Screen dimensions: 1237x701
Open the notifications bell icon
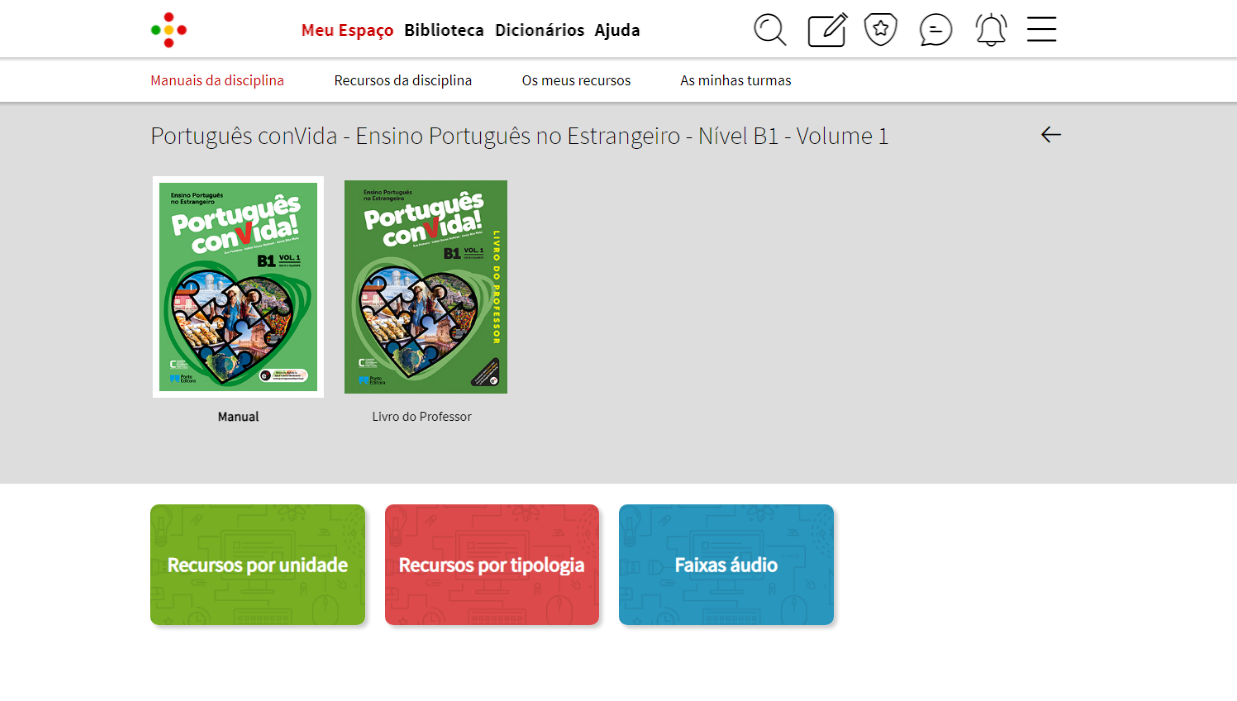(x=990, y=30)
